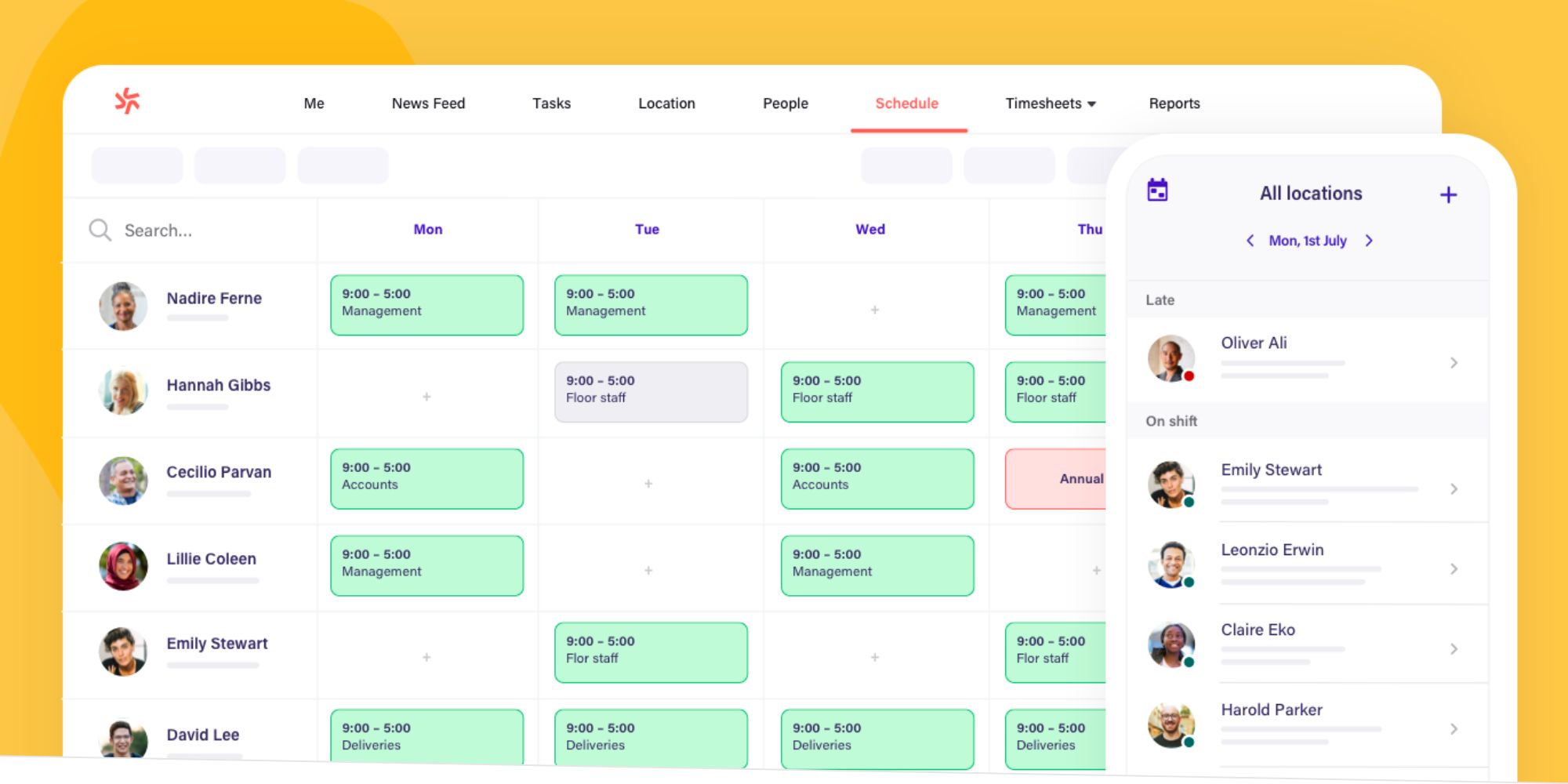Click the search magnifier icon
Image resolution: width=1568 pixels, height=784 pixels.
point(100,230)
